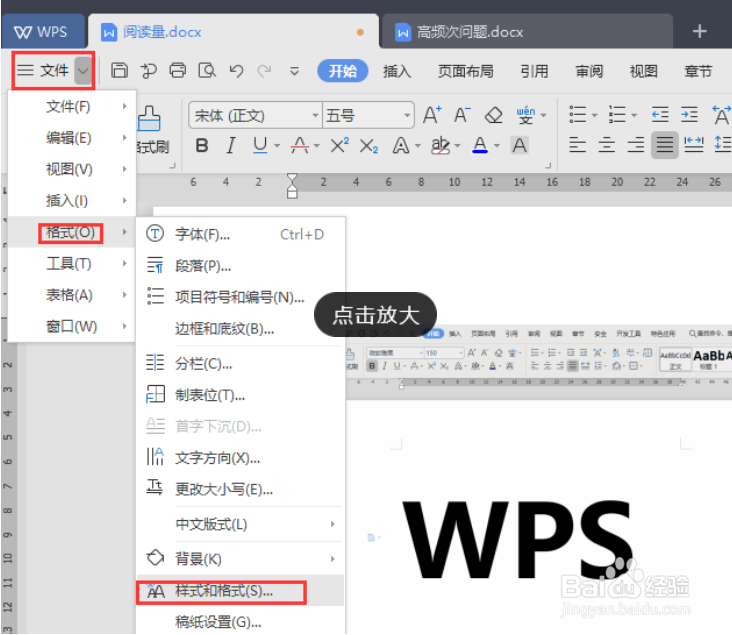Switch to the 审阅 ribbon tab
The height and width of the screenshot is (635, 732).
point(589,71)
